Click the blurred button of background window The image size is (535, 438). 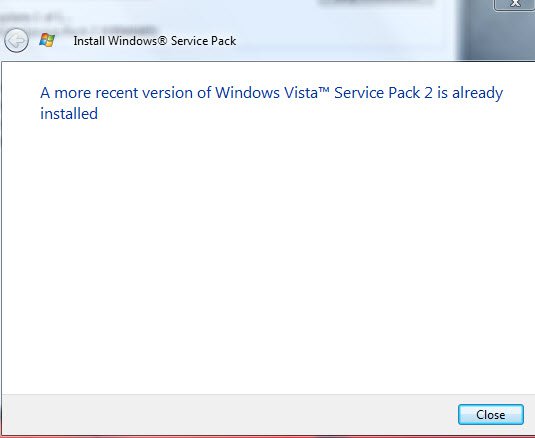[375, 2]
